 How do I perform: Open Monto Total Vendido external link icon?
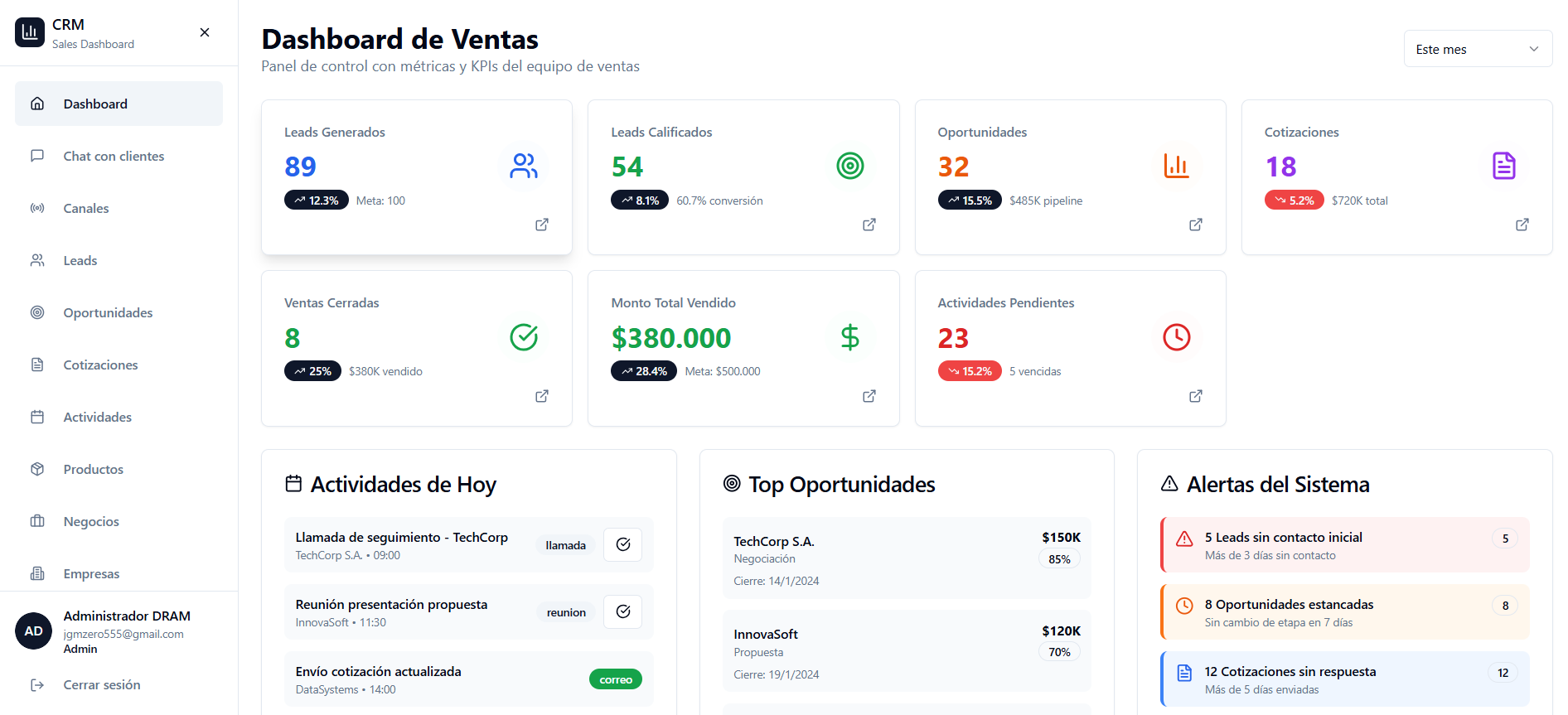(x=869, y=396)
